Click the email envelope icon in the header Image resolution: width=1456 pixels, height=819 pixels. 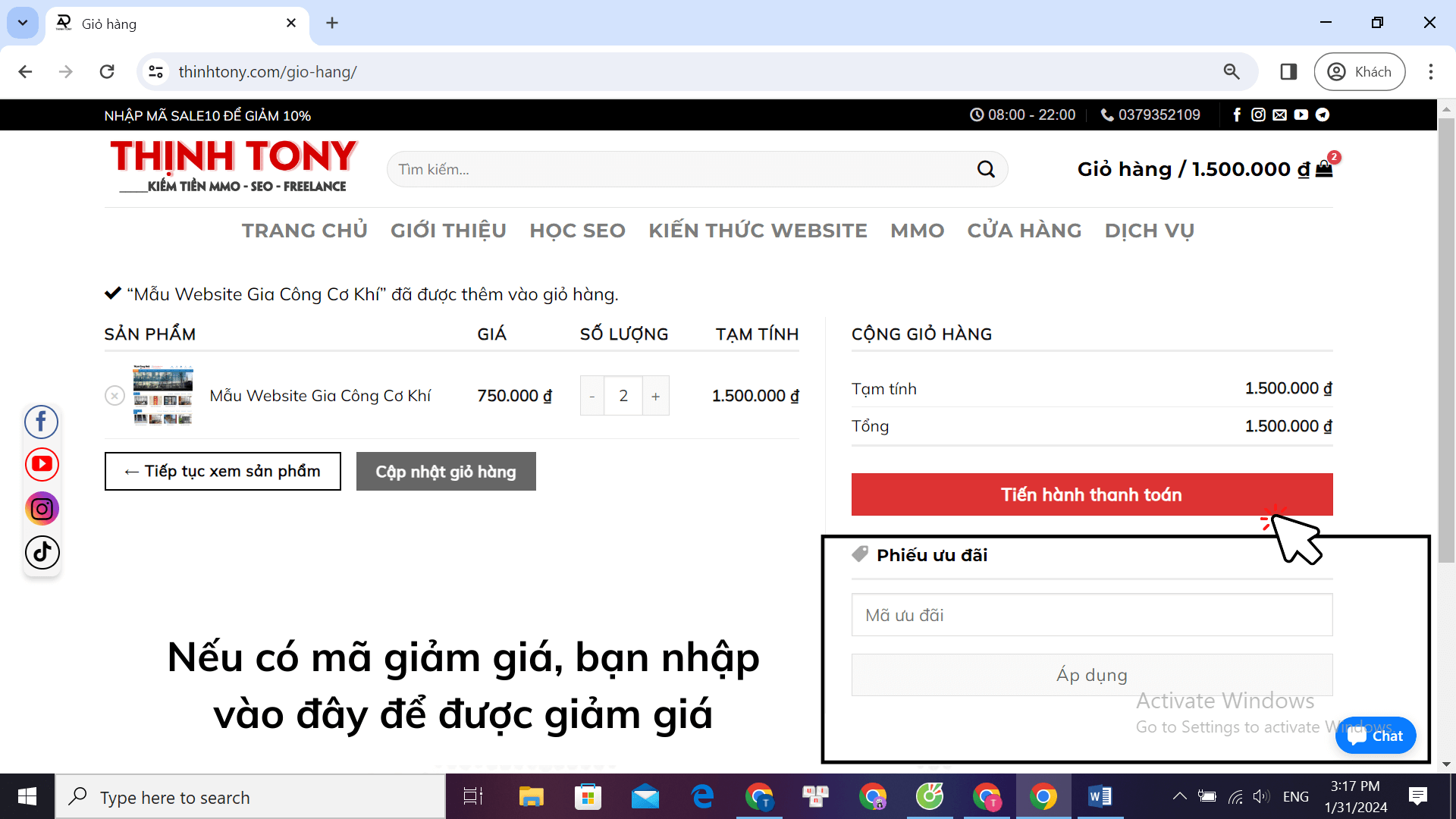[1279, 115]
